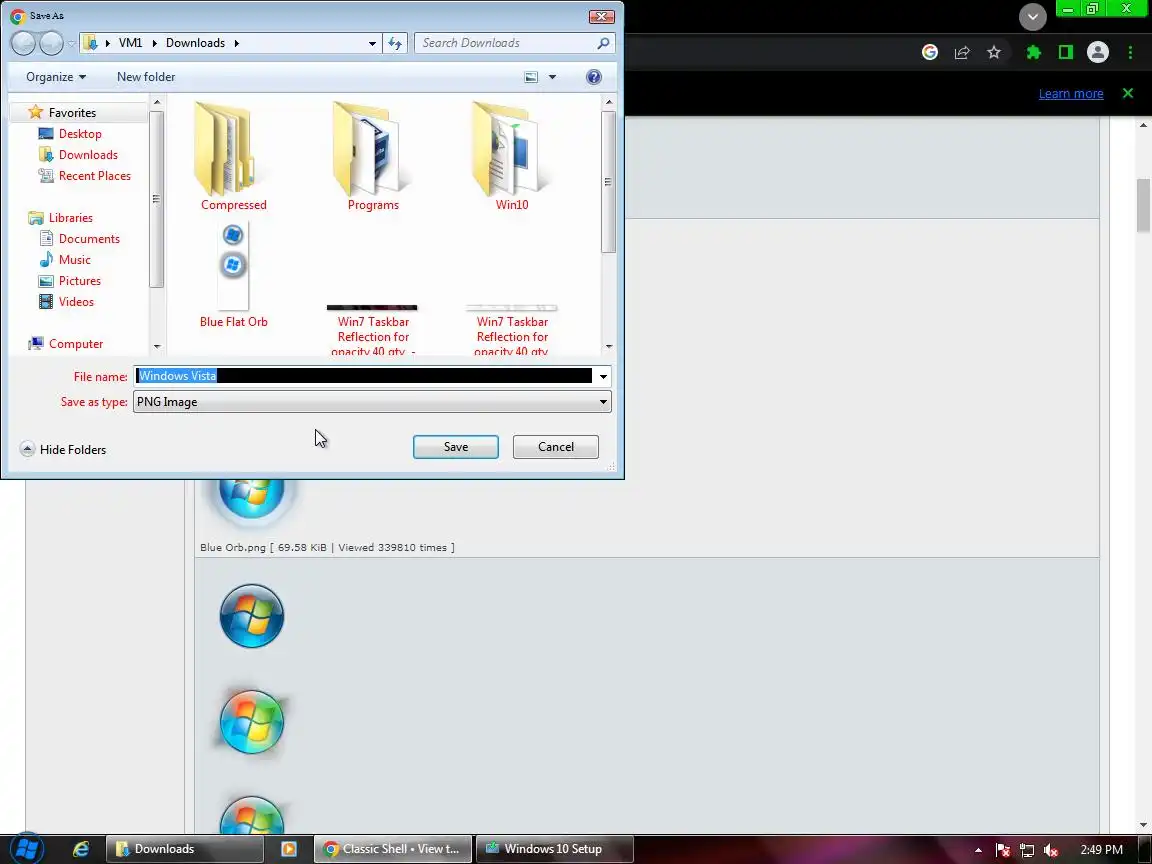Viewport: 1152px width, 864px height.
Task: Click the Action Center flag tray icon
Action: coord(1002,849)
